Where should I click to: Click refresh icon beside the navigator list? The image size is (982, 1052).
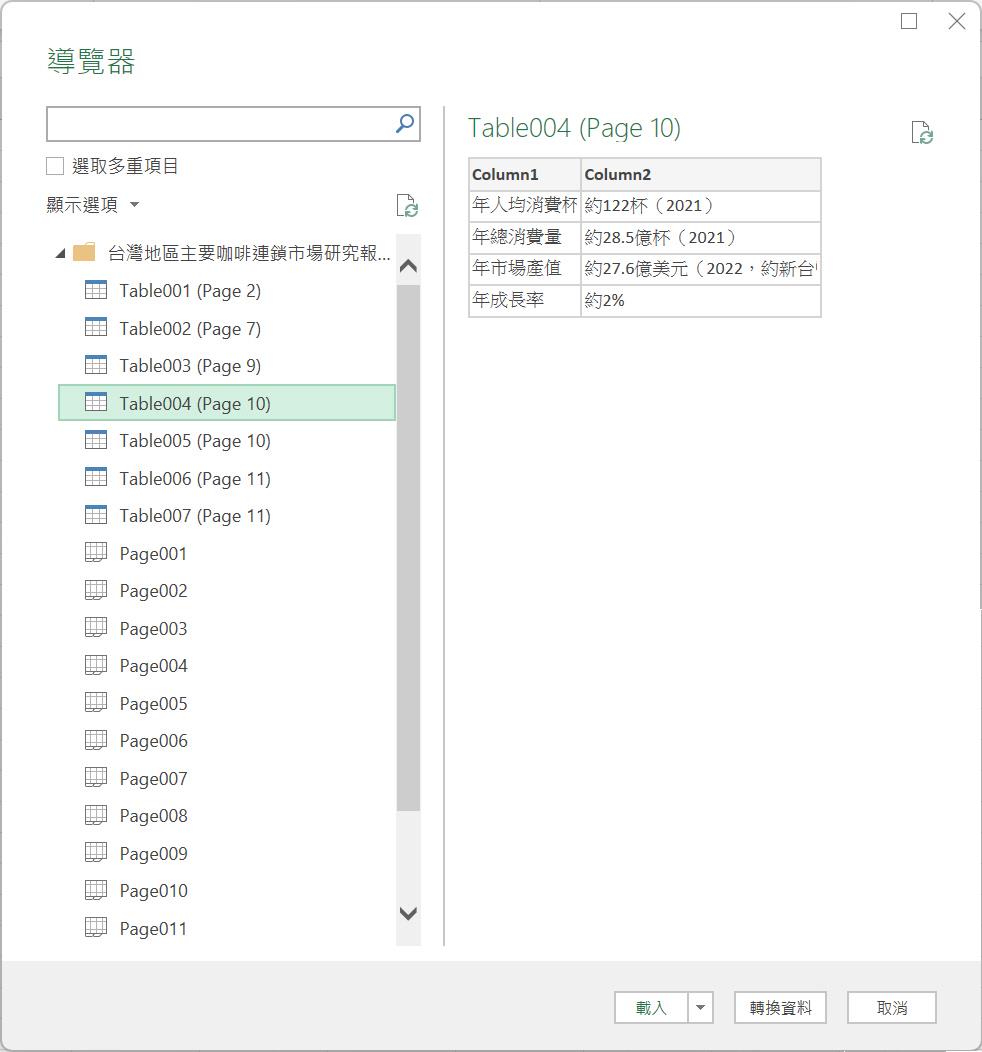[407, 206]
